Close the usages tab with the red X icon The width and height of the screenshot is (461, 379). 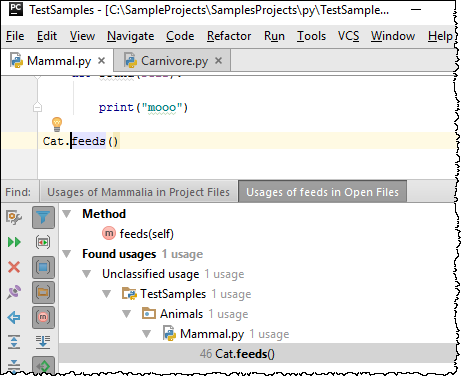pyautogui.click(x=14, y=267)
